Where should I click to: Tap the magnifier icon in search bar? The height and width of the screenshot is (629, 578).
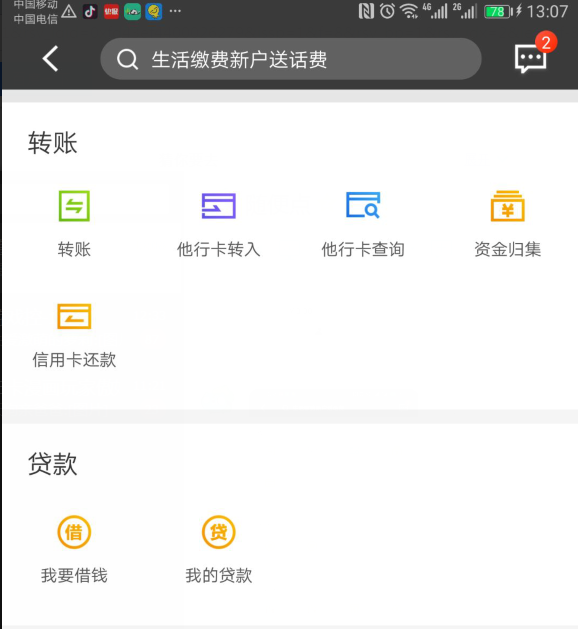tap(128, 60)
